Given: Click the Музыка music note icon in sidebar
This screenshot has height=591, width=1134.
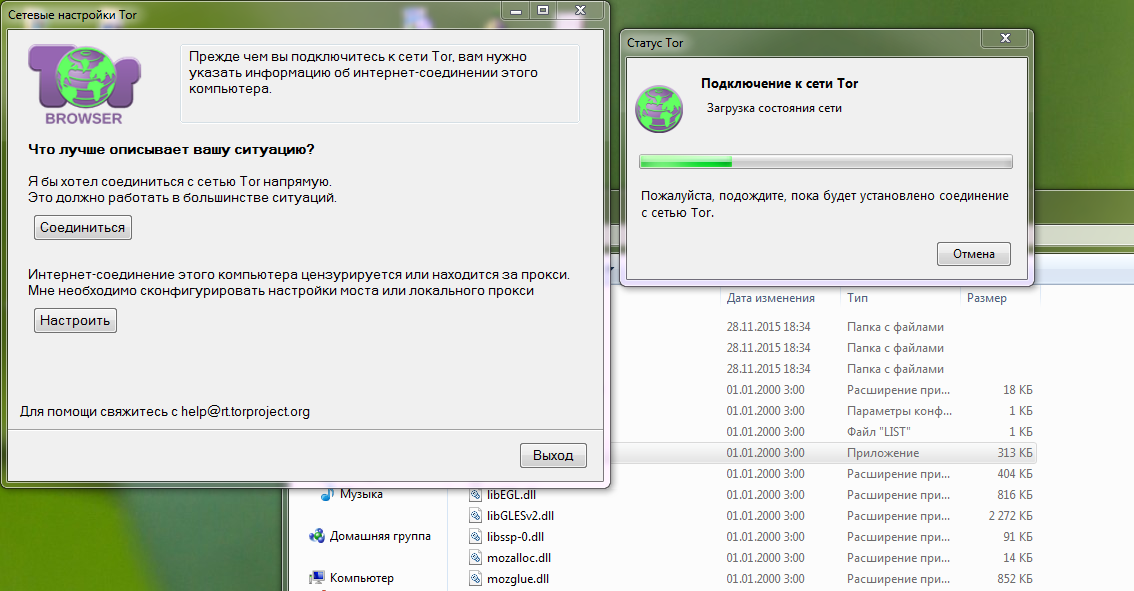Looking at the screenshot, I should pos(326,494).
